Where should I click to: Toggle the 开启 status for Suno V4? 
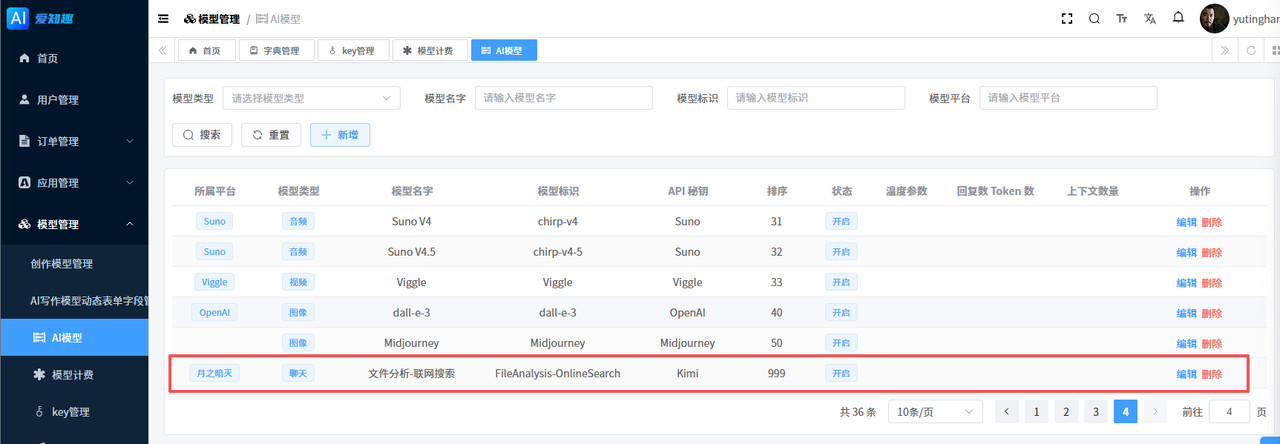[x=840, y=221]
